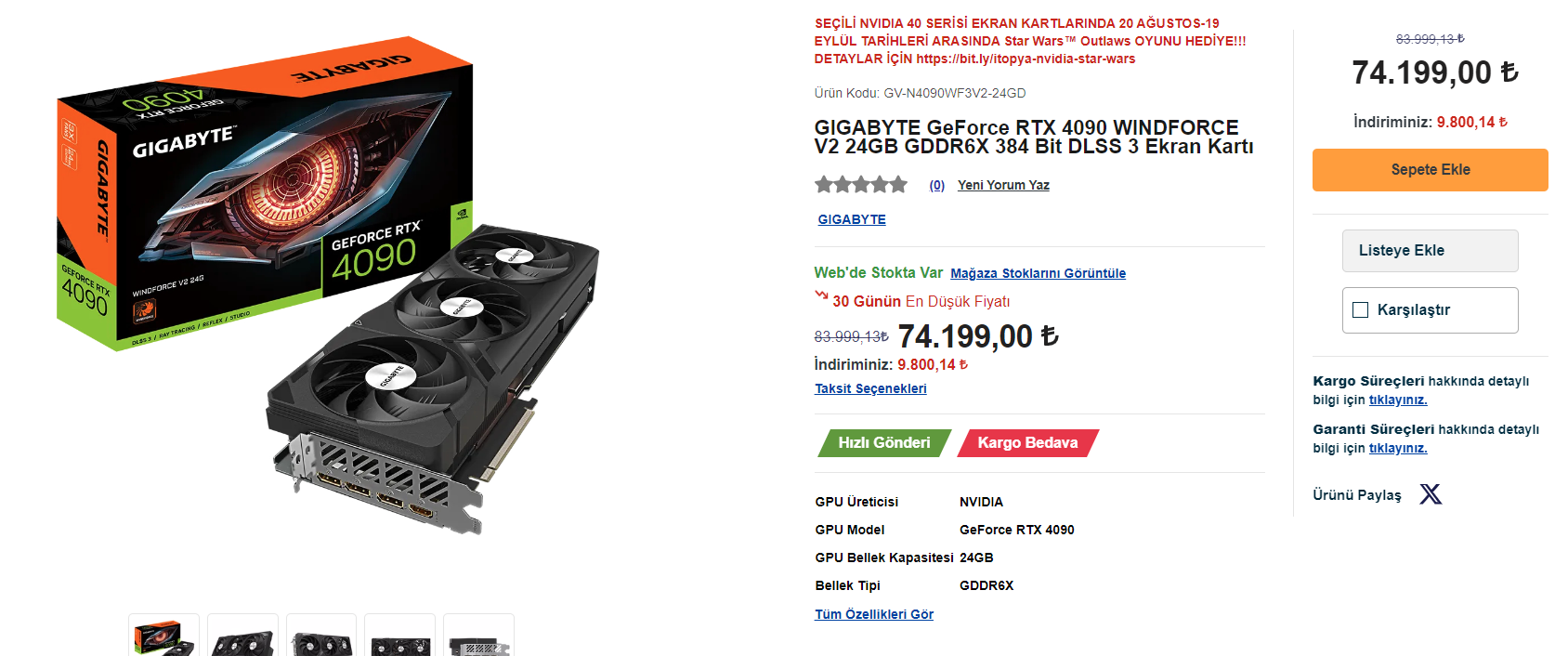Share product on X (Twitter) icon
This screenshot has height=656, width=1568.
click(x=1431, y=494)
